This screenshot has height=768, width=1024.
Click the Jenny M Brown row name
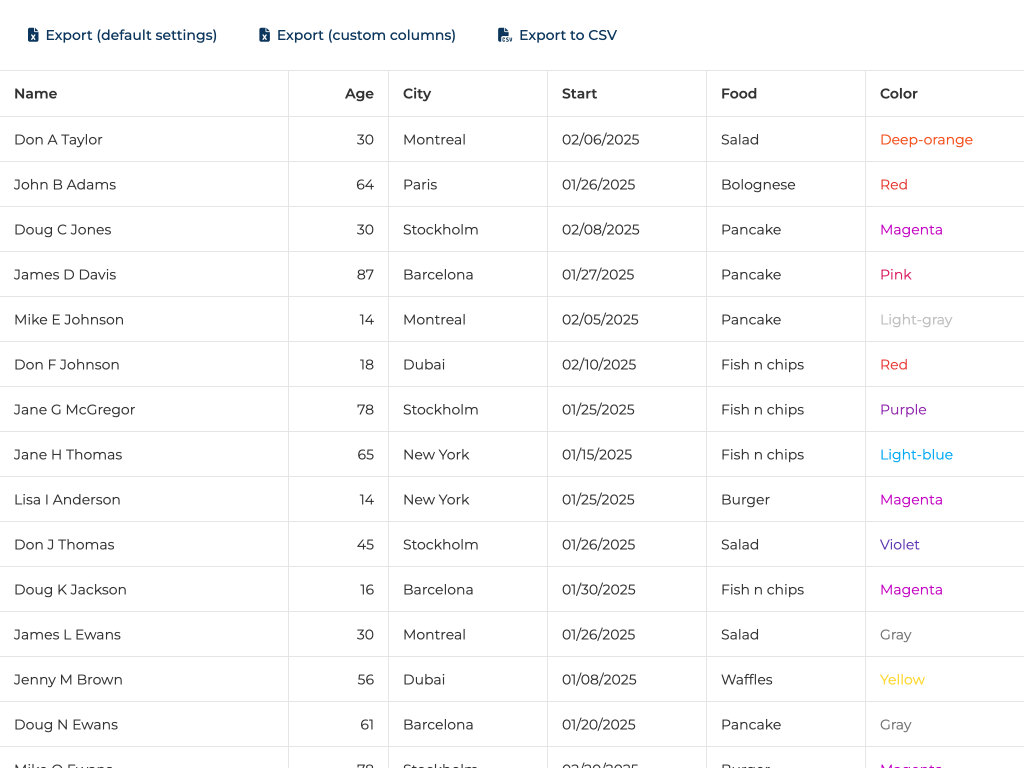[68, 680]
